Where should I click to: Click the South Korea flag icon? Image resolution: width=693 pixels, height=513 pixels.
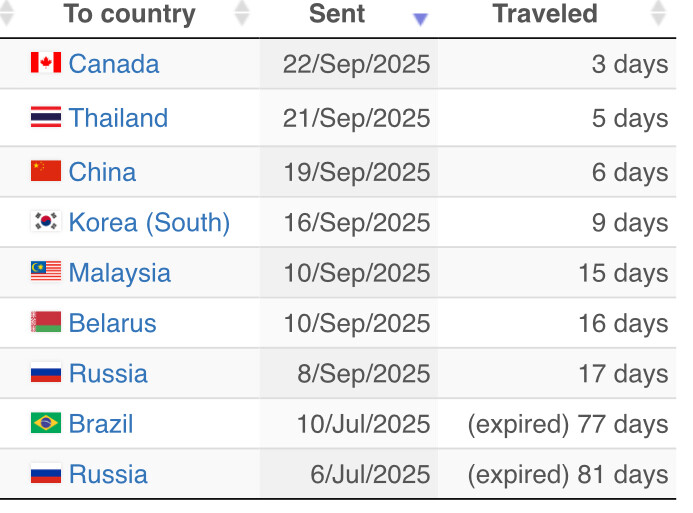(x=46, y=222)
